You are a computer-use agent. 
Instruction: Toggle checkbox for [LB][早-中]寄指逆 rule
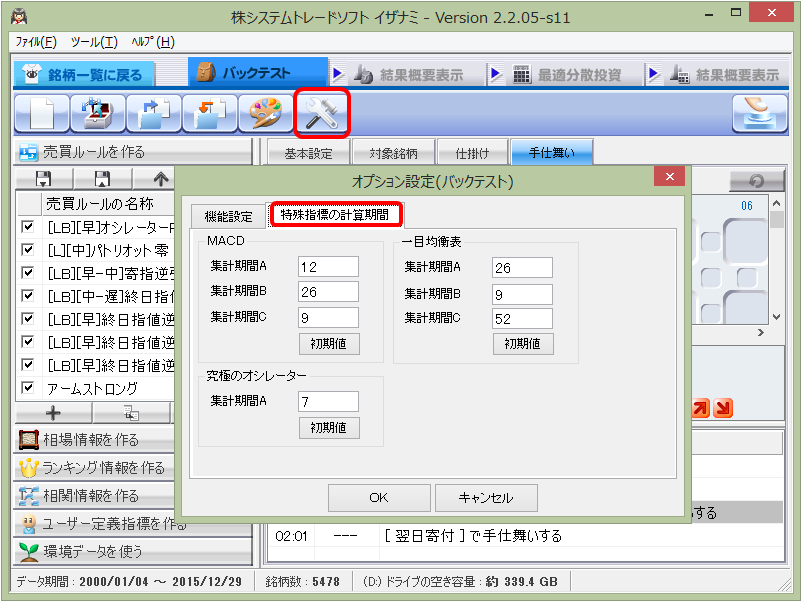(28, 273)
